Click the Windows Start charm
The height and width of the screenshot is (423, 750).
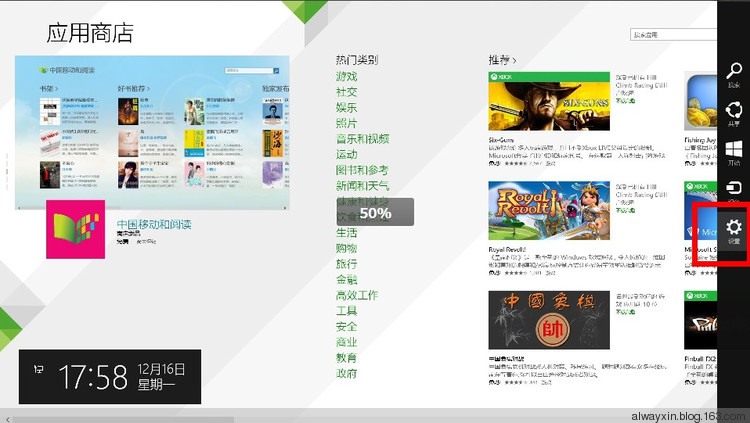coord(734,153)
